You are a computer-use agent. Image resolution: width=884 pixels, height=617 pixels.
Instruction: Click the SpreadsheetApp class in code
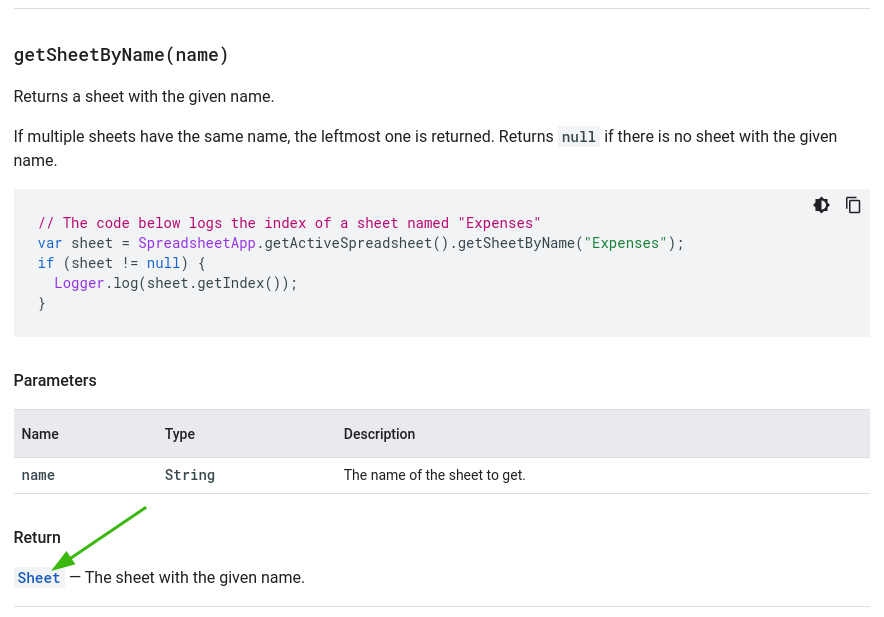point(197,243)
